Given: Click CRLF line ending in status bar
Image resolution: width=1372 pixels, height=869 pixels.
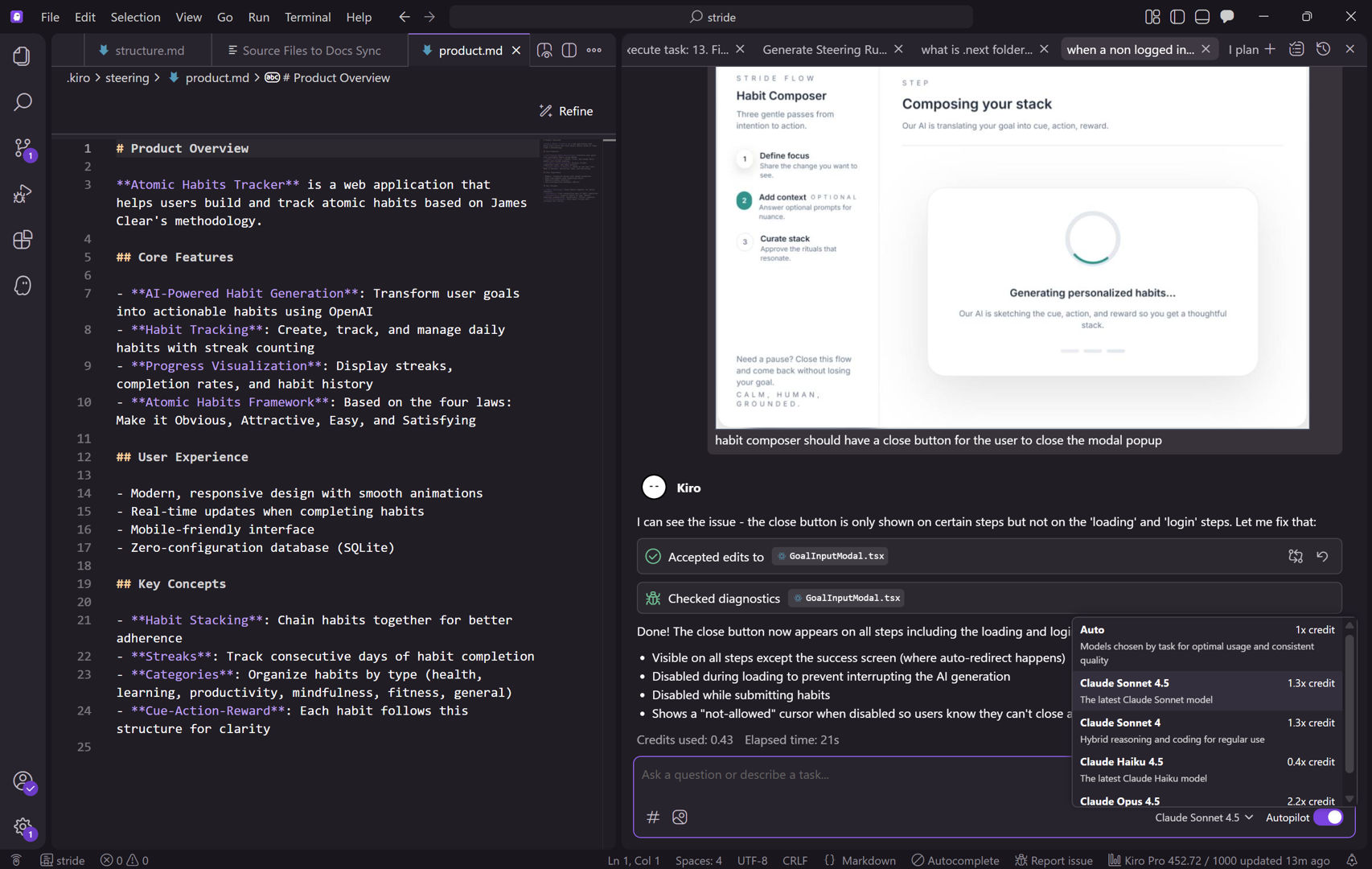Looking at the screenshot, I should [795, 860].
